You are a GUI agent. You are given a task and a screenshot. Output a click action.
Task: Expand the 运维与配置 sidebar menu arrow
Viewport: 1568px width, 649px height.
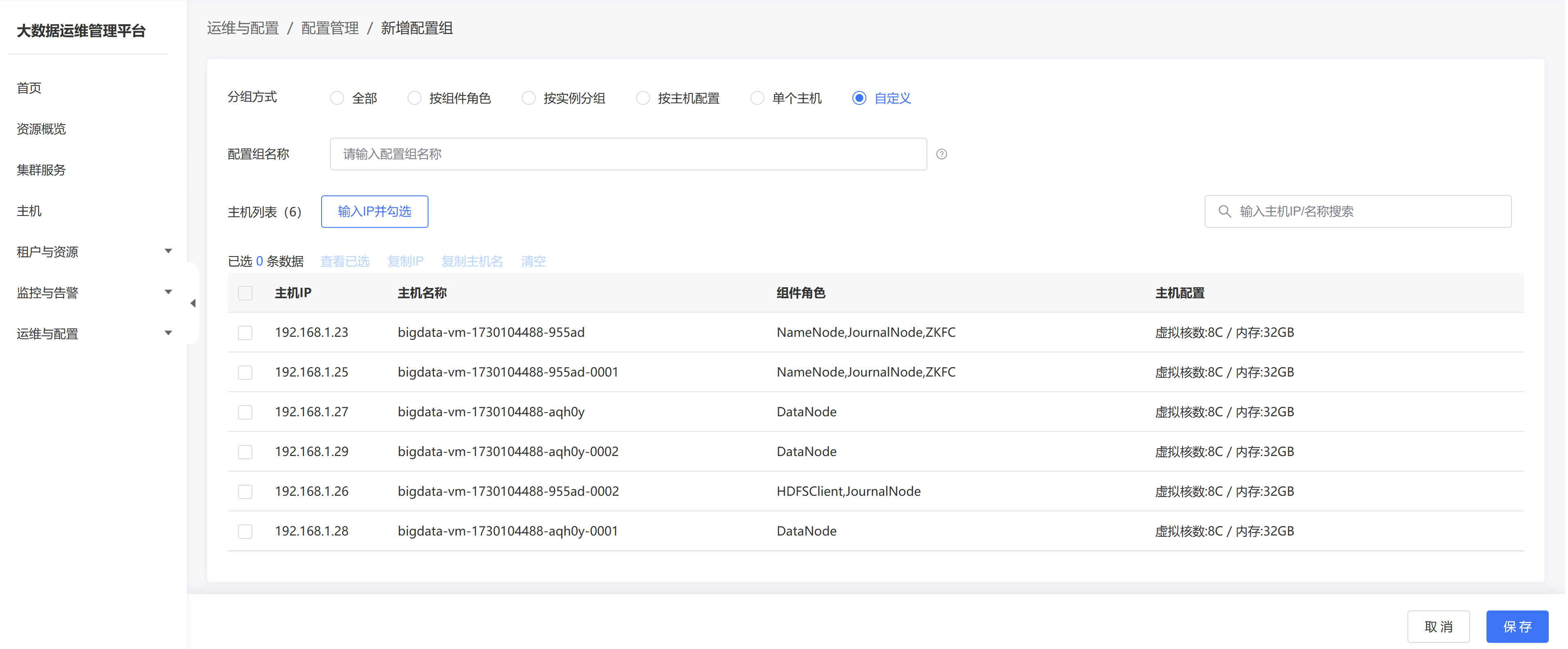click(x=169, y=333)
